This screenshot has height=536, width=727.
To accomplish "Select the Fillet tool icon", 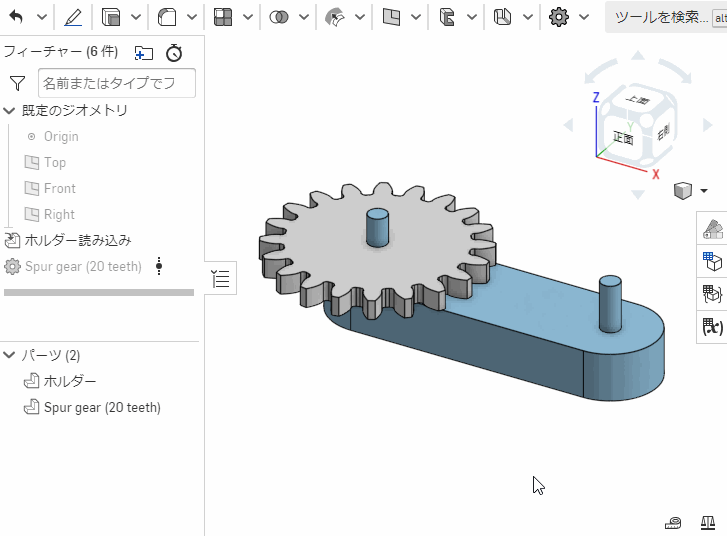I will coord(167,17).
